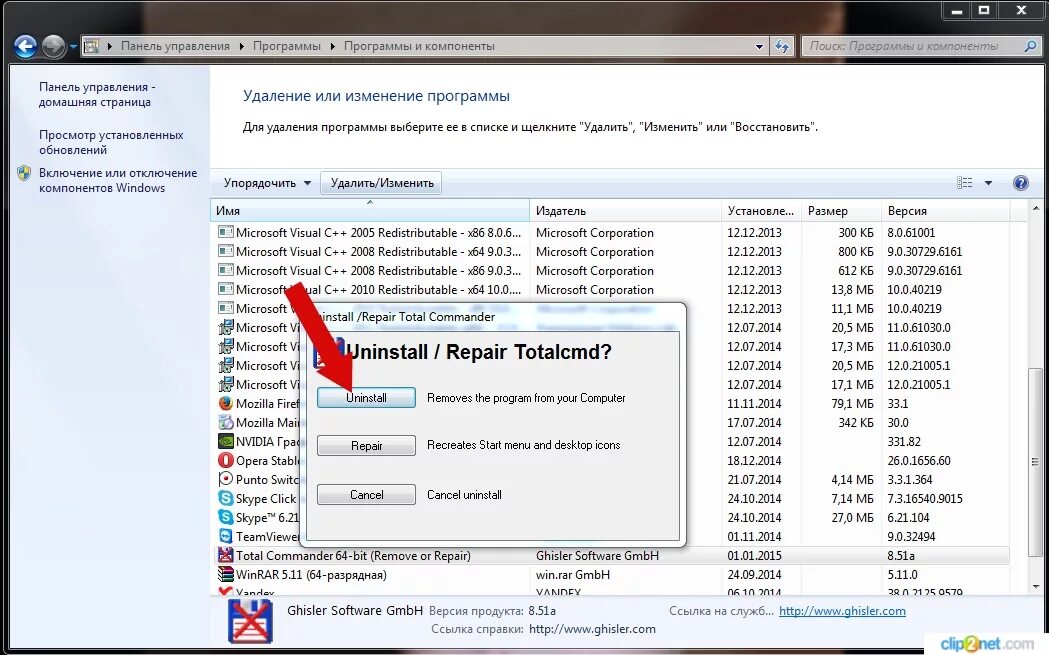Click the Back navigation arrow
The image size is (1049, 655).
tap(25, 47)
